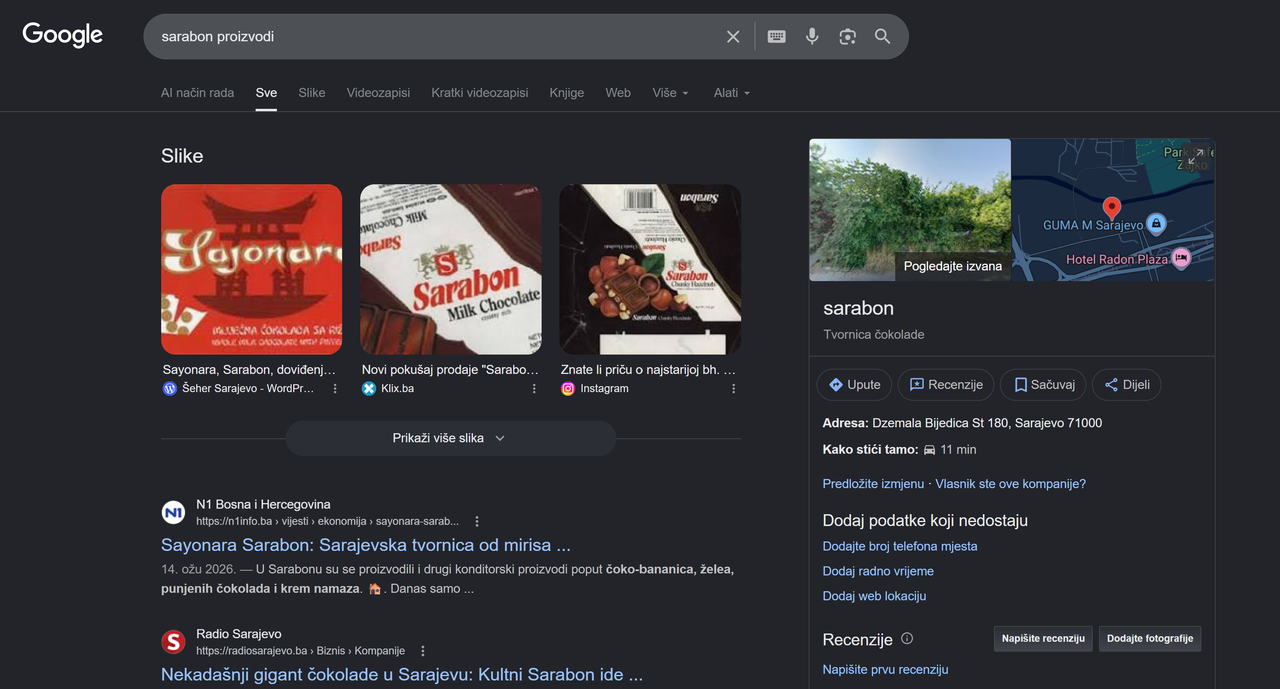The height and width of the screenshot is (689, 1280).
Task: Open the Google logo homepage link
Action: click(63, 35)
